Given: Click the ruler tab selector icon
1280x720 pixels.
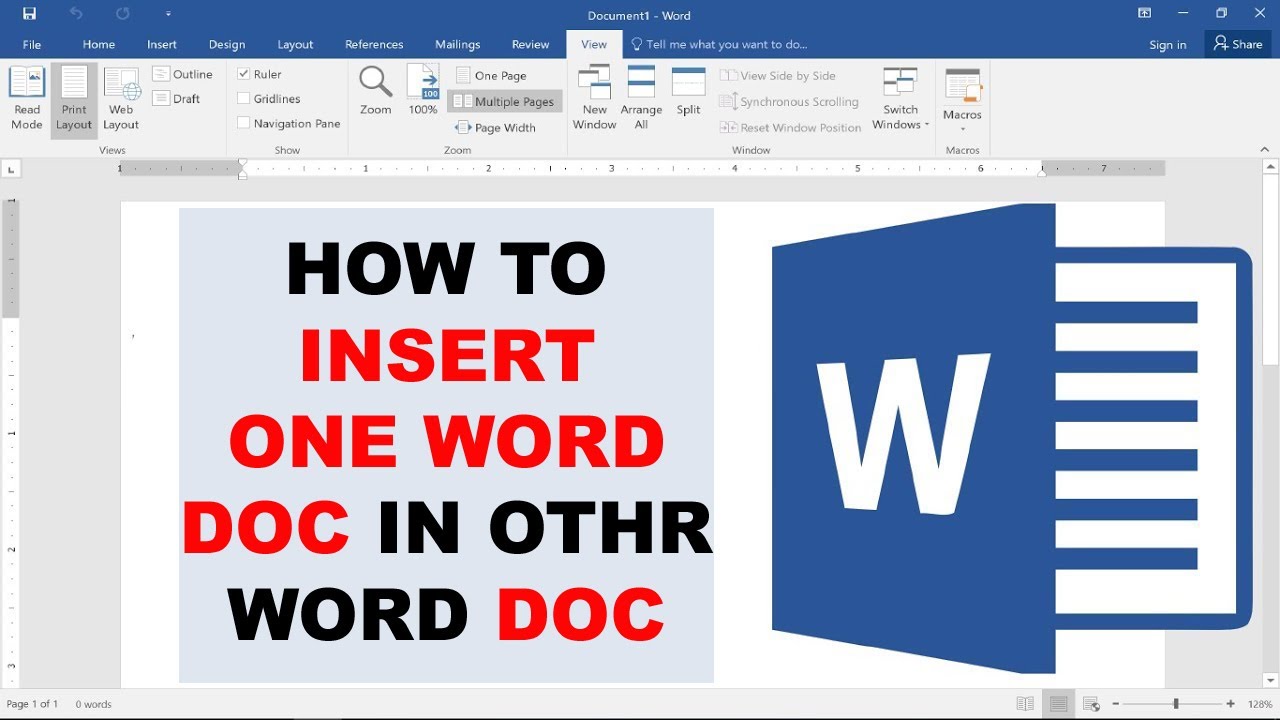Looking at the screenshot, I should (x=10, y=168).
